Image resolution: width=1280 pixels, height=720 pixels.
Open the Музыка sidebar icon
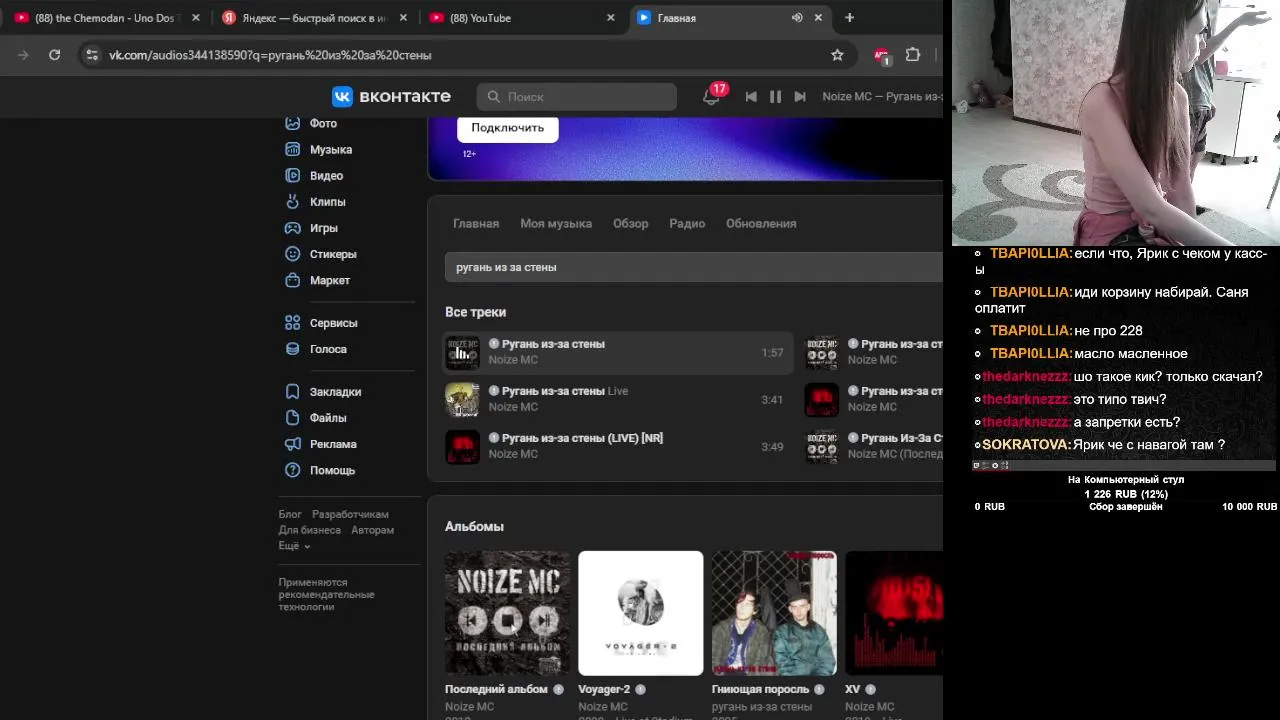pos(292,149)
